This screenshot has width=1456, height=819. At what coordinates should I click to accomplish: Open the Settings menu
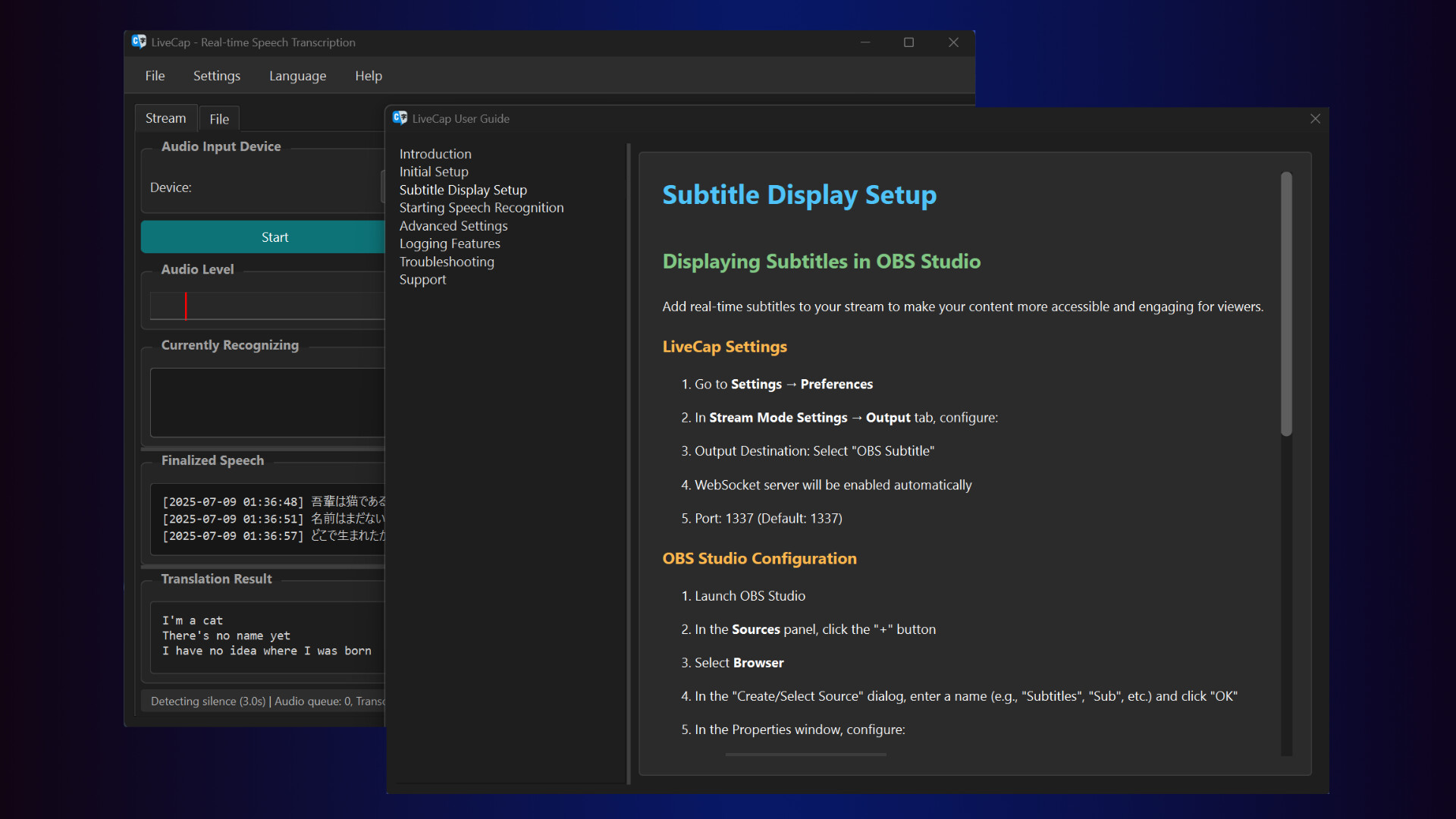[x=216, y=76]
